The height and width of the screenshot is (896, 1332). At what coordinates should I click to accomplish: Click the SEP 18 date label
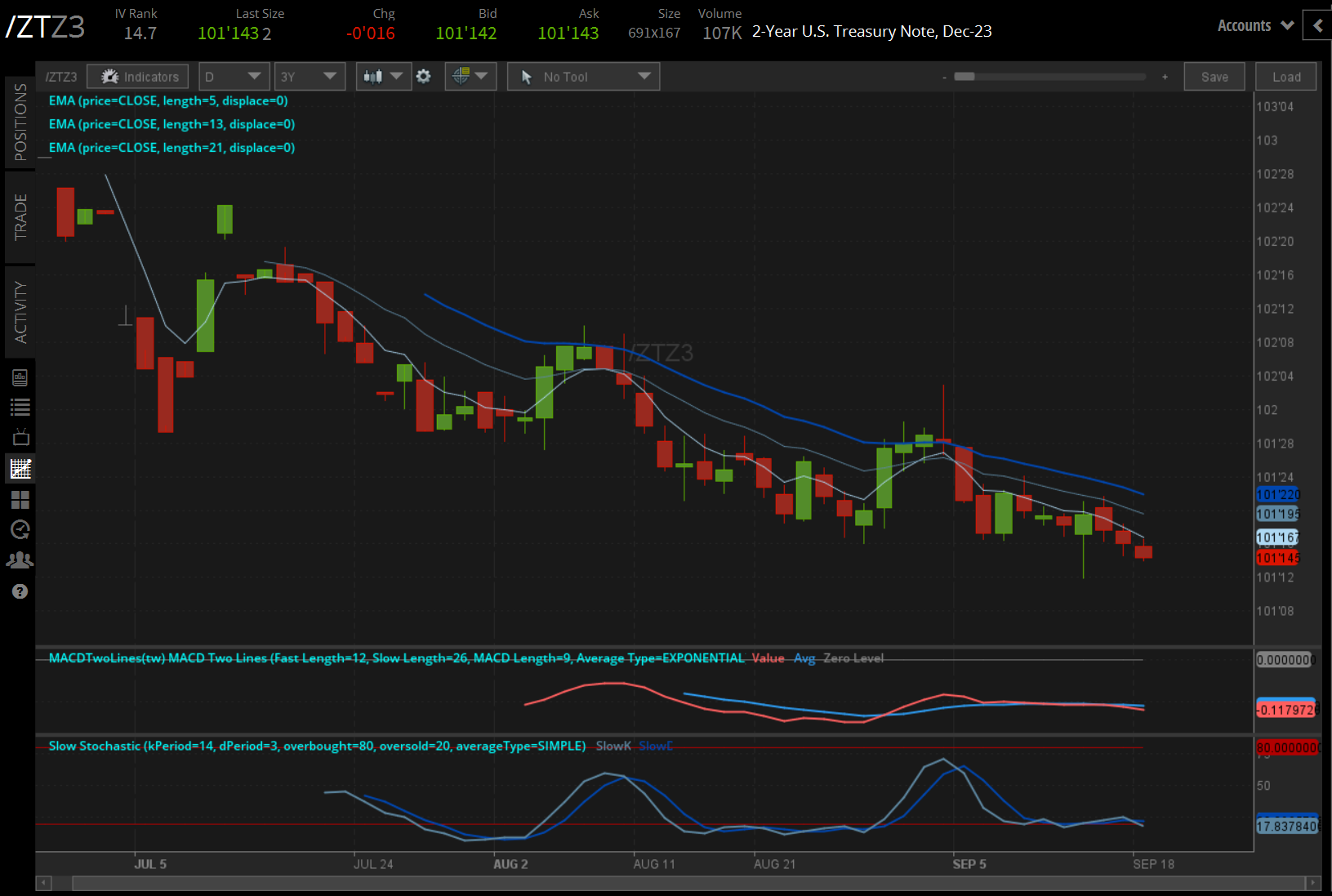point(1153,864)
